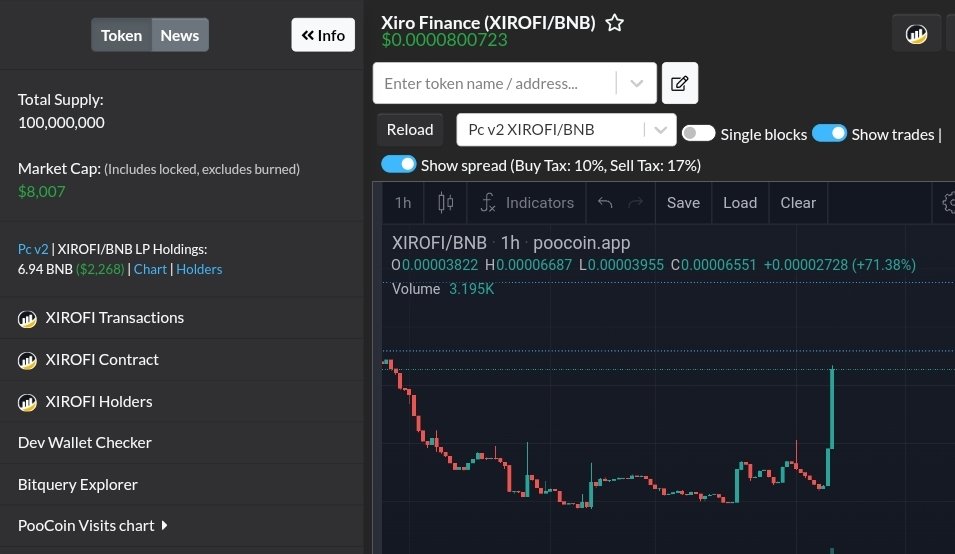Click the Volume 3.195K label
The width and height of the screenshot is (955, 554).
443,289
